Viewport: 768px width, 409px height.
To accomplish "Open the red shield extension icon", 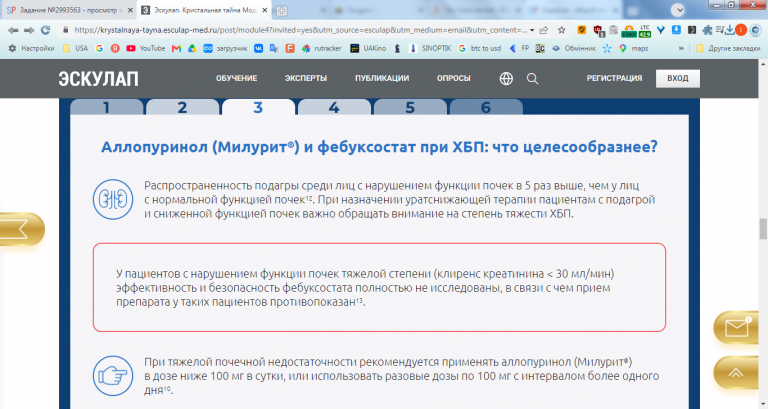I will [x=599, y=31].
